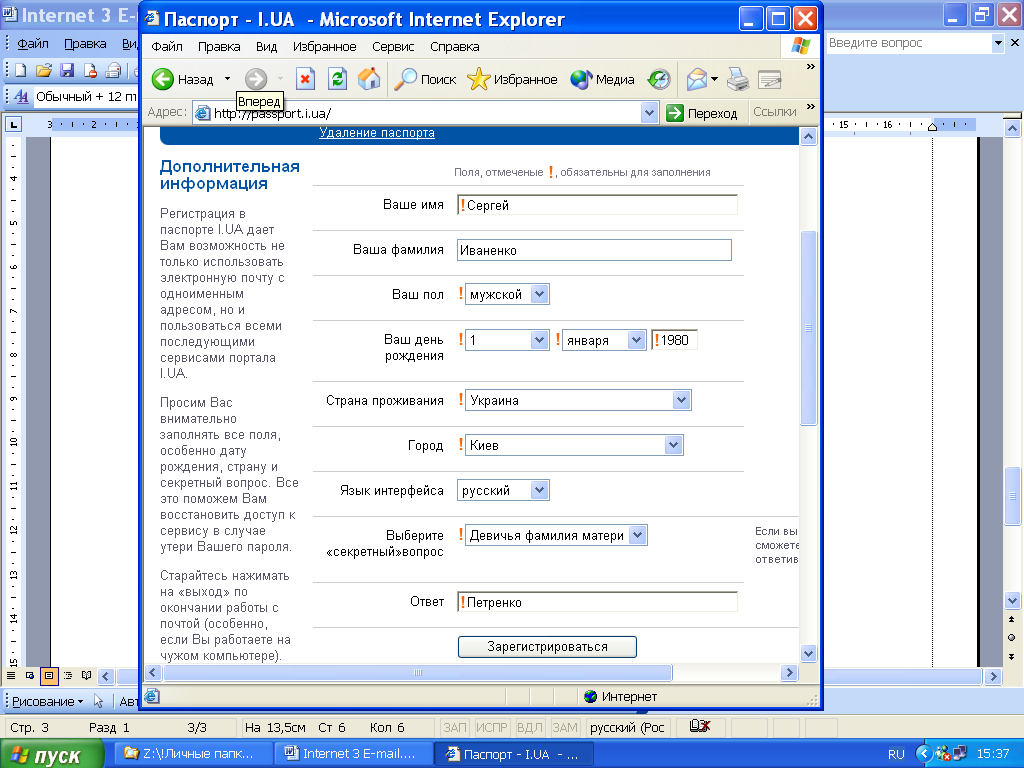
Task: Open the Справка menu
Action: [455, 46]
